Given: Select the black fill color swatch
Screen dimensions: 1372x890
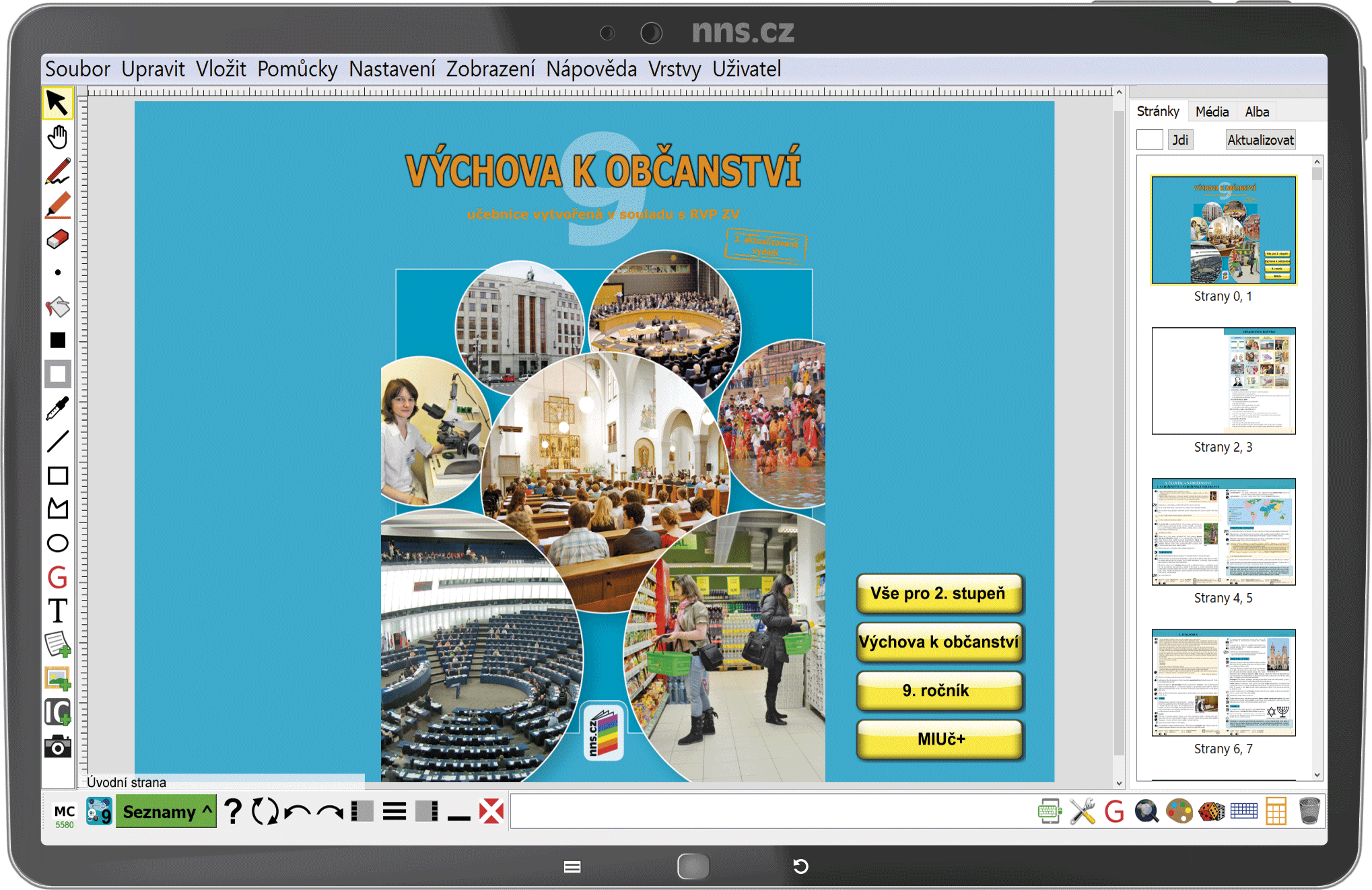Looking at the screenshot, I should click(58, 341).
